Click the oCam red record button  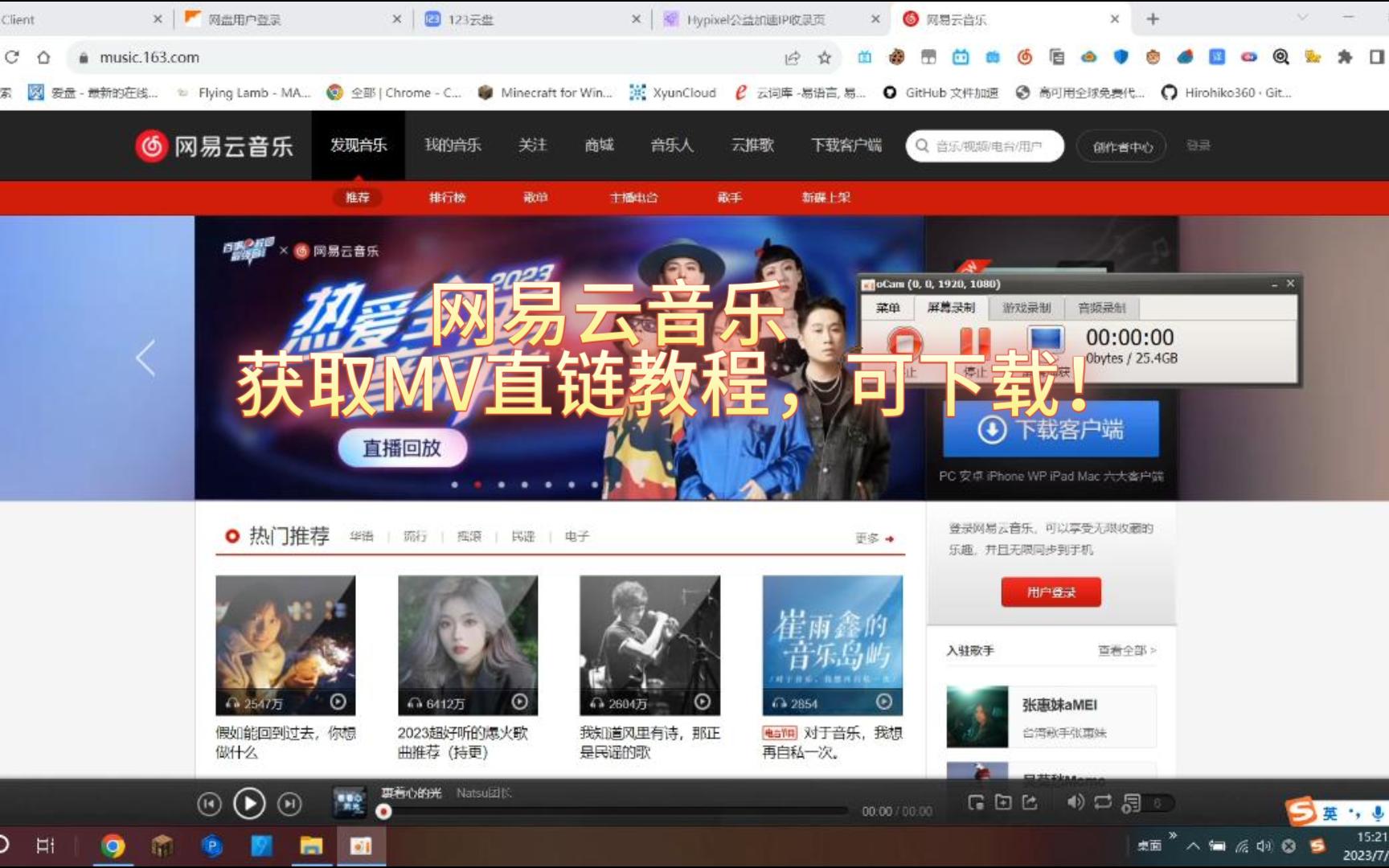904,344
